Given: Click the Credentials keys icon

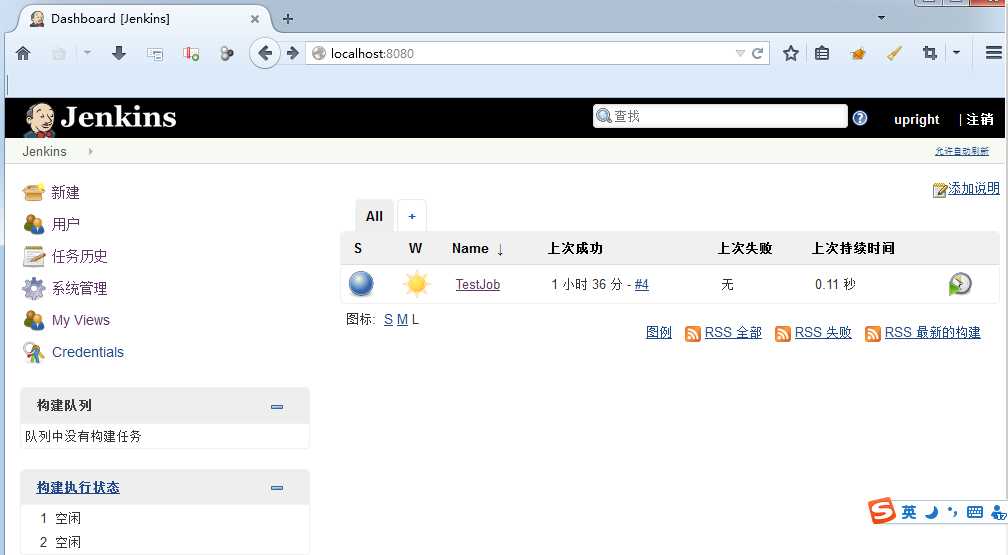Looking at the screenshot, I should 33,352.
